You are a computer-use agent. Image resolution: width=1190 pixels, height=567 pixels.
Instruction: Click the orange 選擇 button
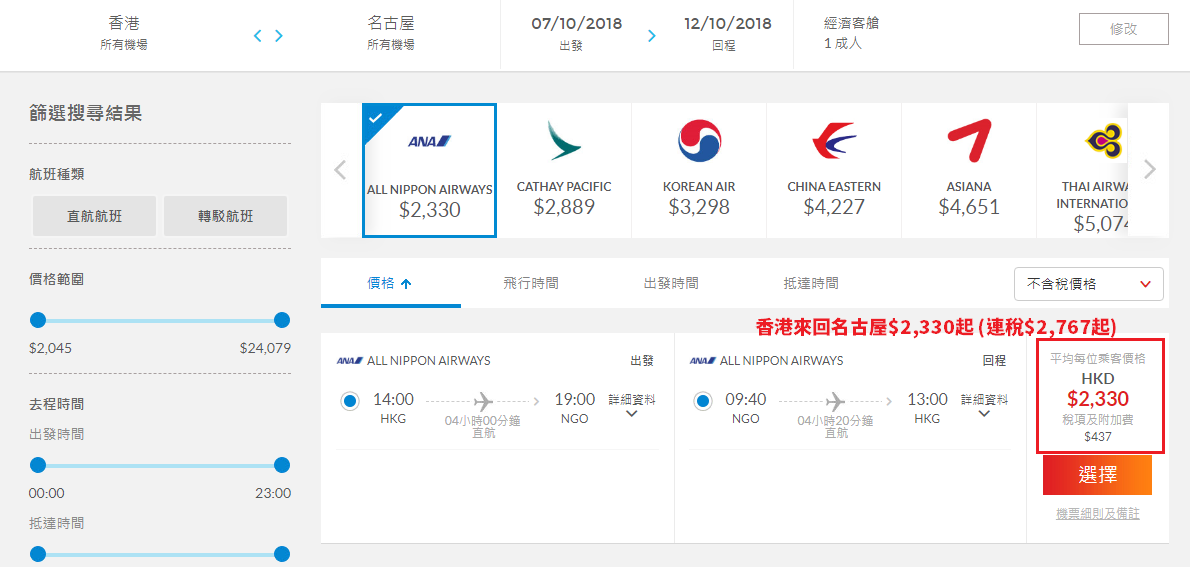pyautogui.click(x=1097, y=475)
